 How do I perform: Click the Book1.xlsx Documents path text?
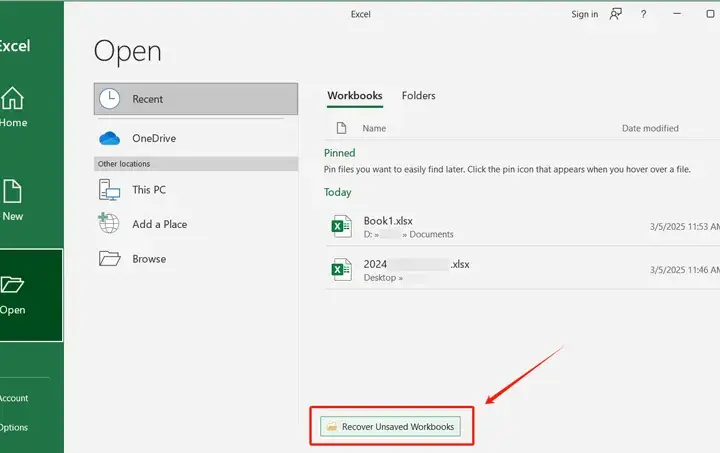[x=408, y=235]
